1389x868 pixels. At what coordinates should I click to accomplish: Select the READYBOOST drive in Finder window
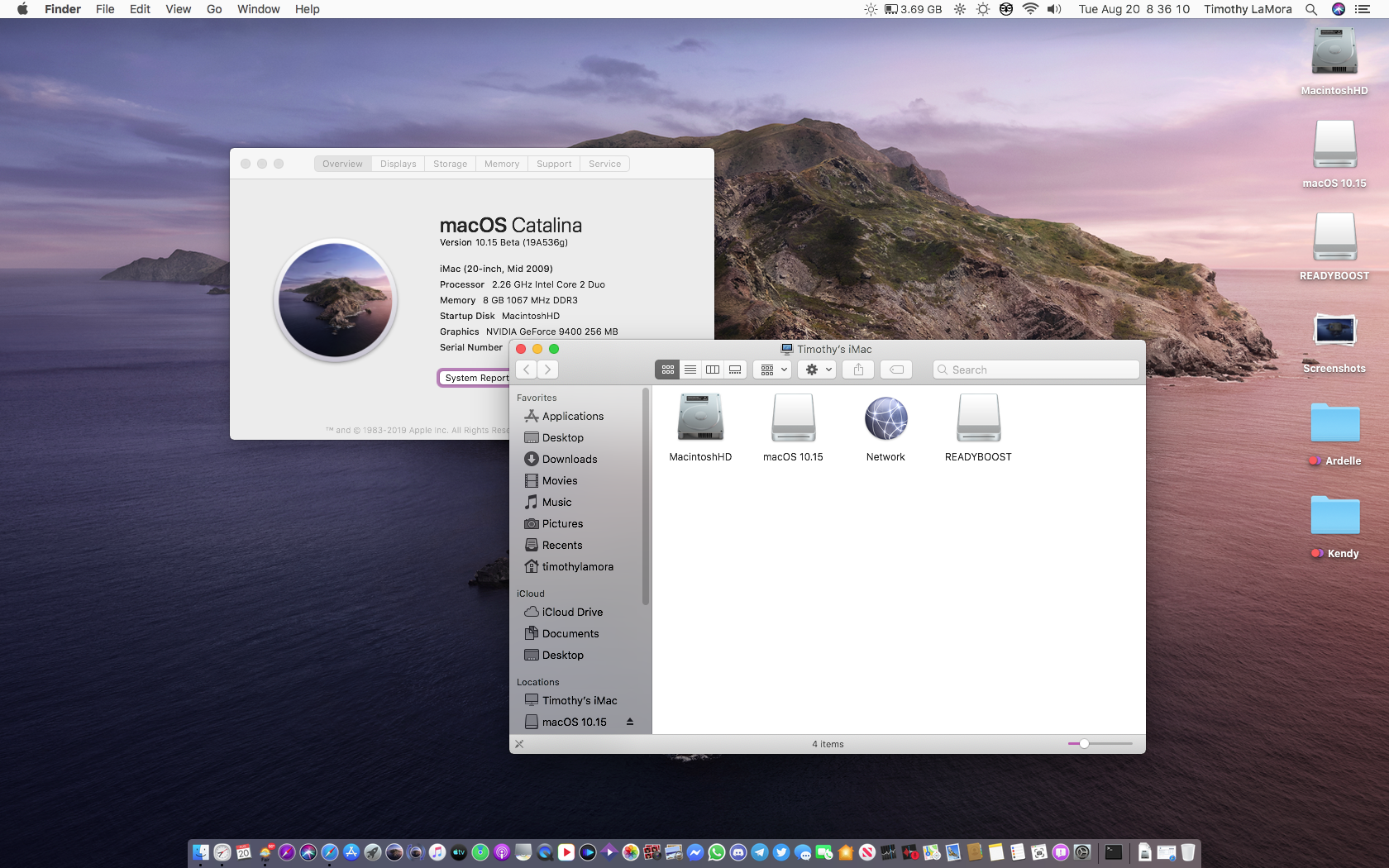tap(978, 418)
